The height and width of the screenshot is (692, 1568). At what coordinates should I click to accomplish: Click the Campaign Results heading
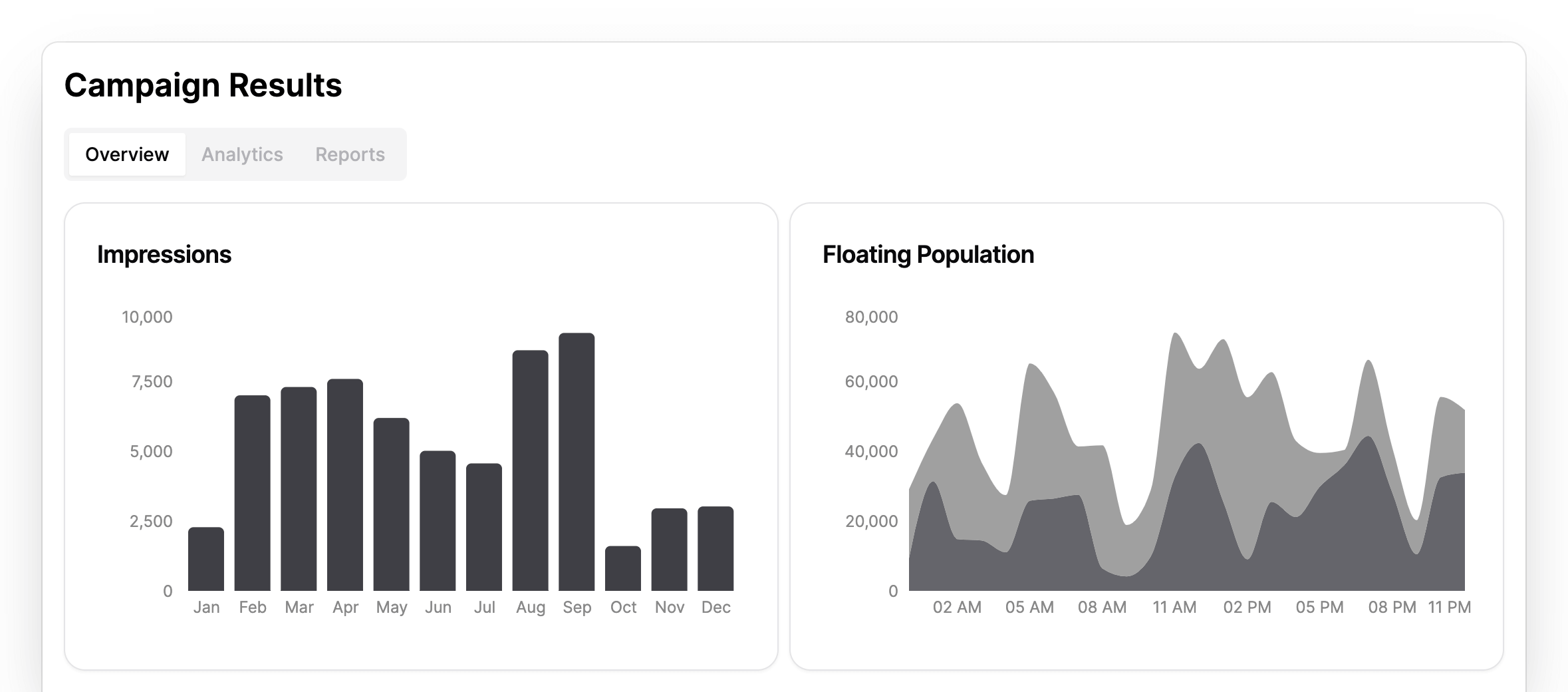tap(203, 85)
